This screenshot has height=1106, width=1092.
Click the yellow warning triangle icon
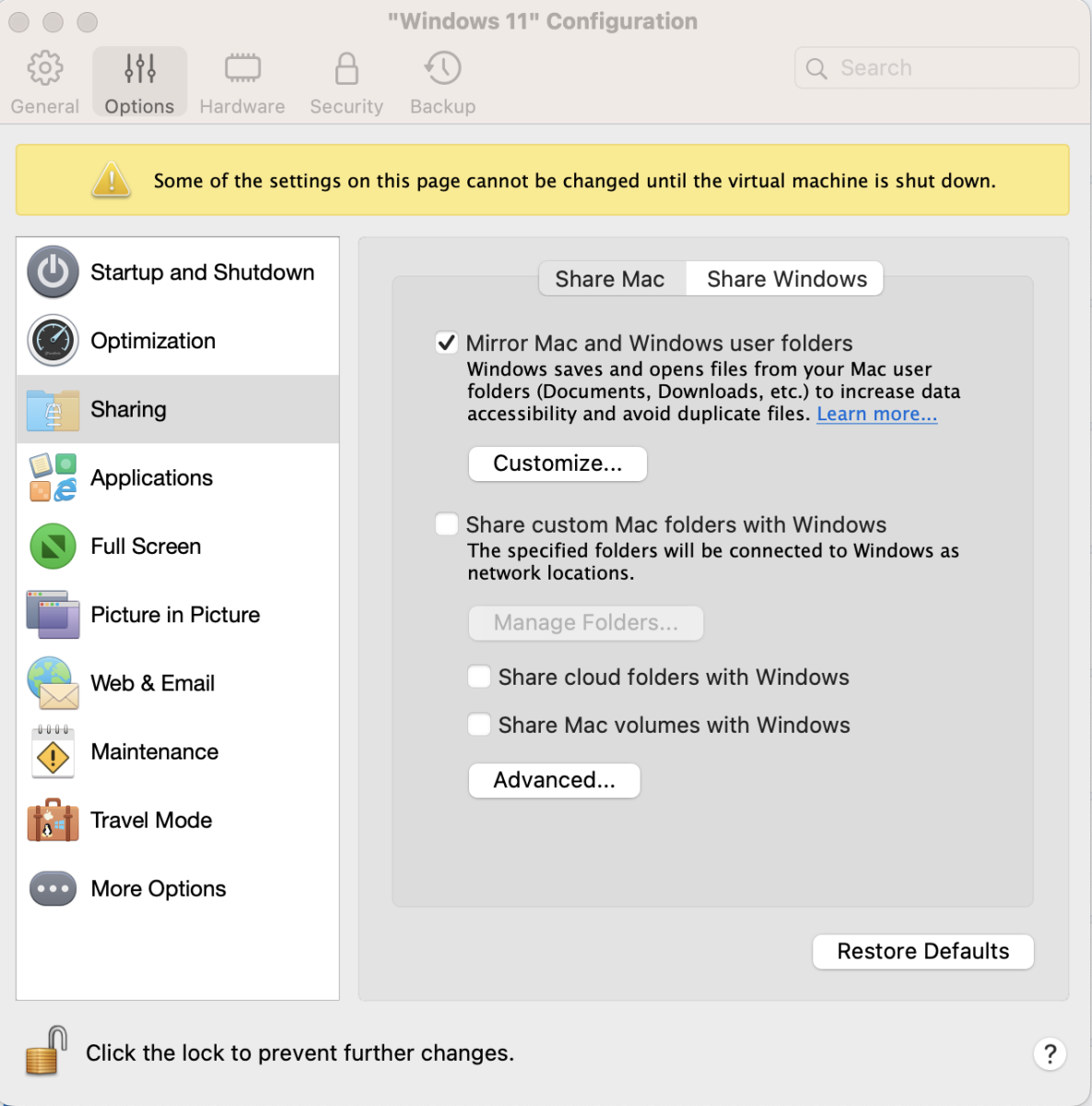pos(112,179)
